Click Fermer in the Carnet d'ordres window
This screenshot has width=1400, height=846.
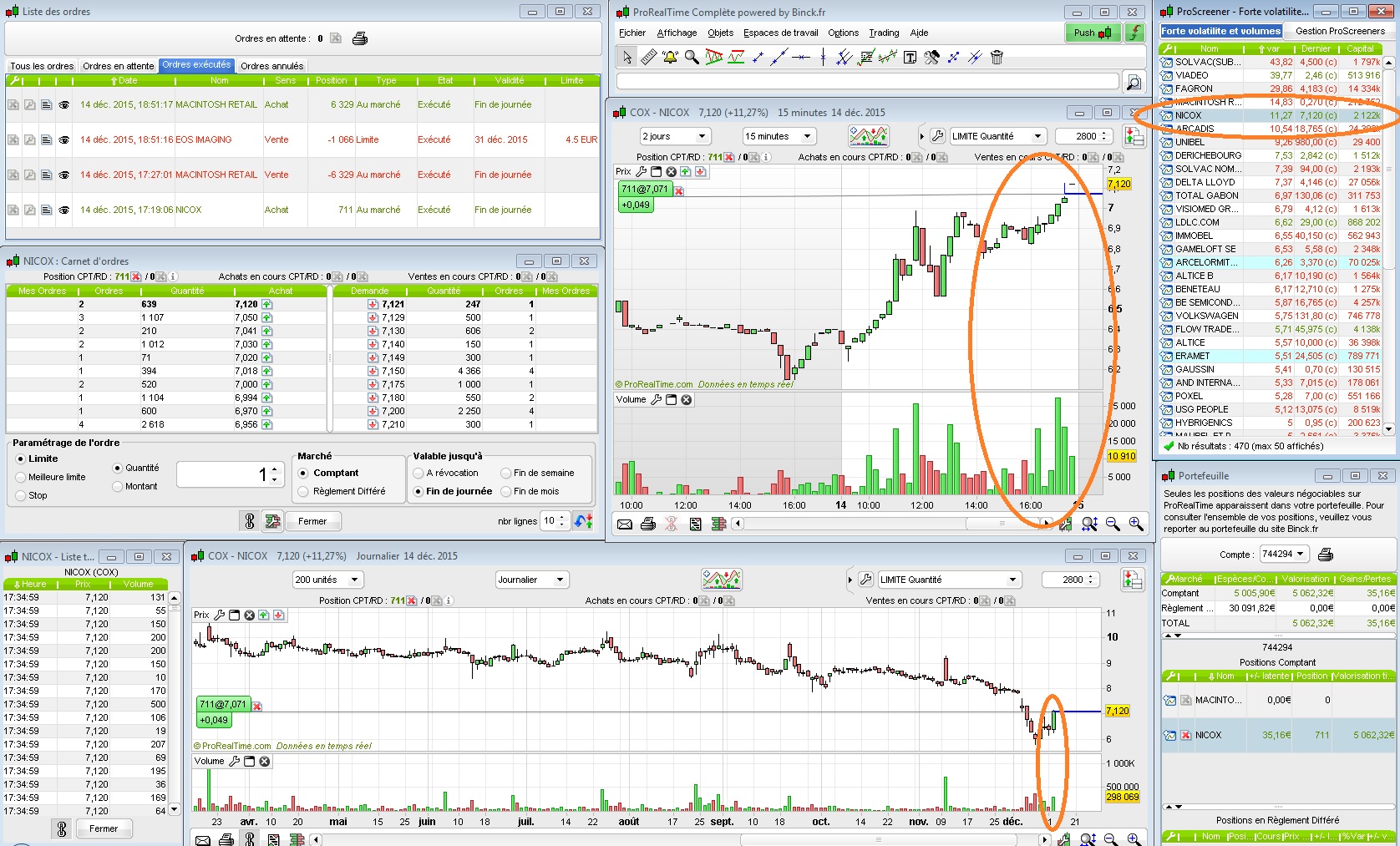[312, 521]
